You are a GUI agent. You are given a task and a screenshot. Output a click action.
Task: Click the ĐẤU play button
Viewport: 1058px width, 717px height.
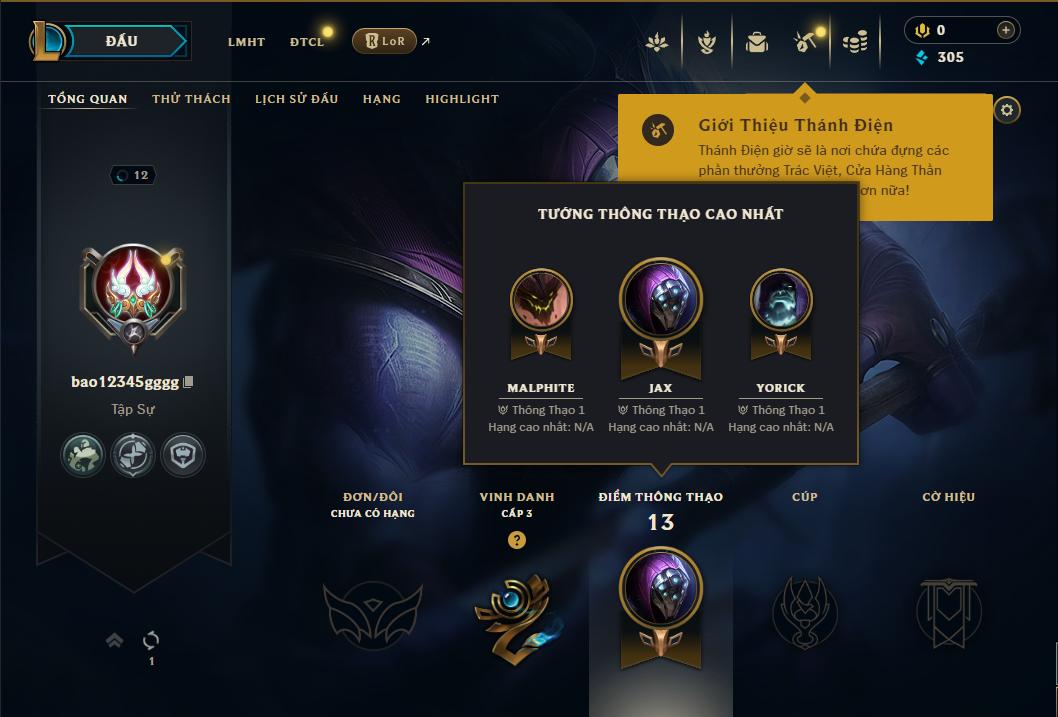coord(121,41)
